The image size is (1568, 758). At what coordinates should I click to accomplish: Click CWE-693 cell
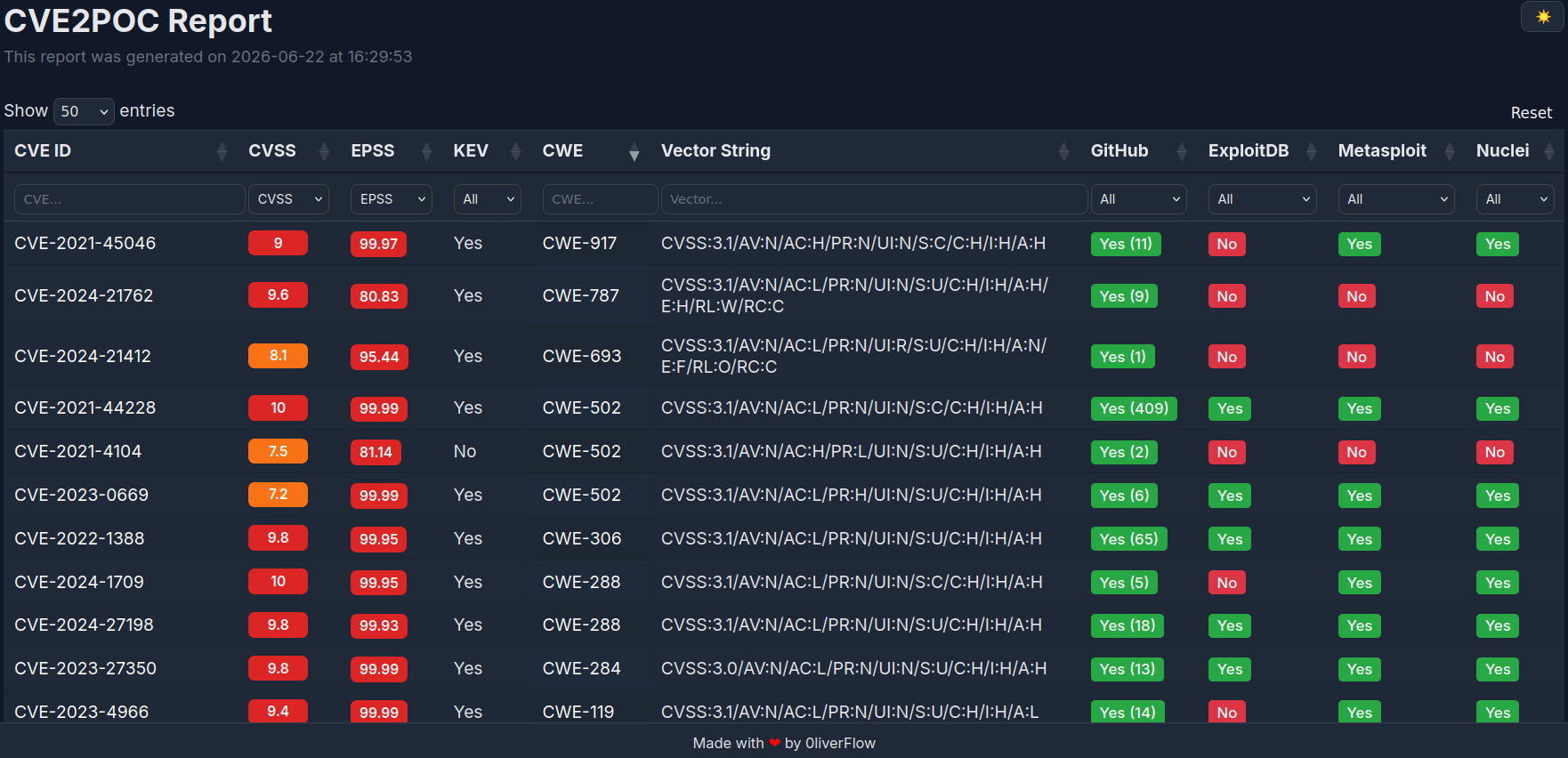(x=582, y=356)
